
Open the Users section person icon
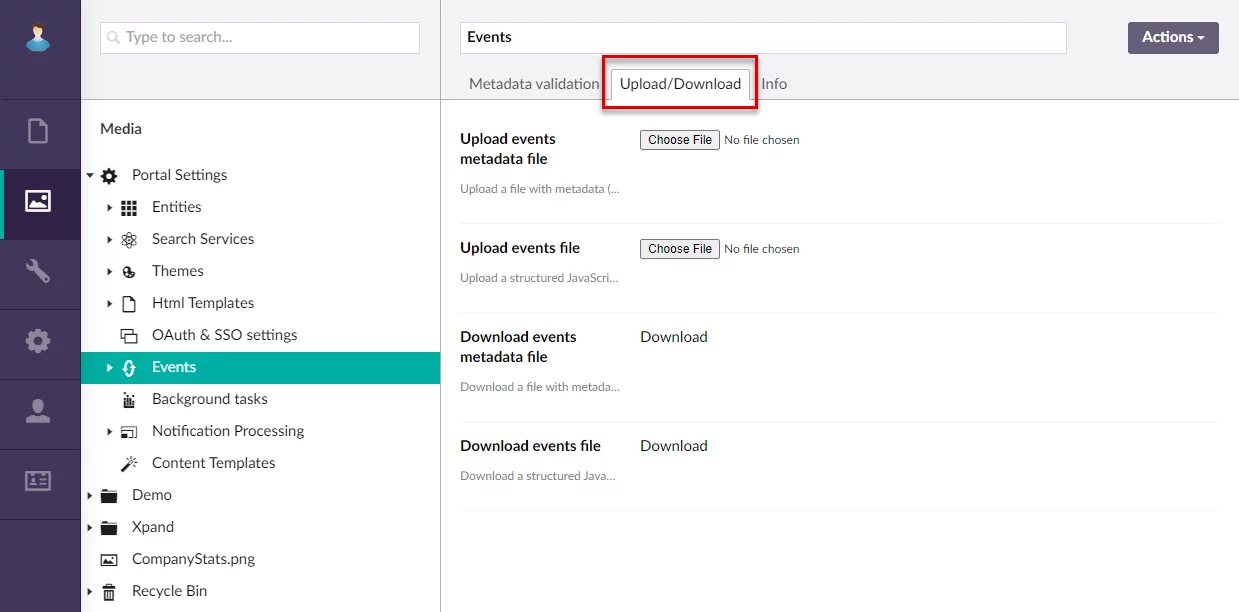(x=38, y=411)
